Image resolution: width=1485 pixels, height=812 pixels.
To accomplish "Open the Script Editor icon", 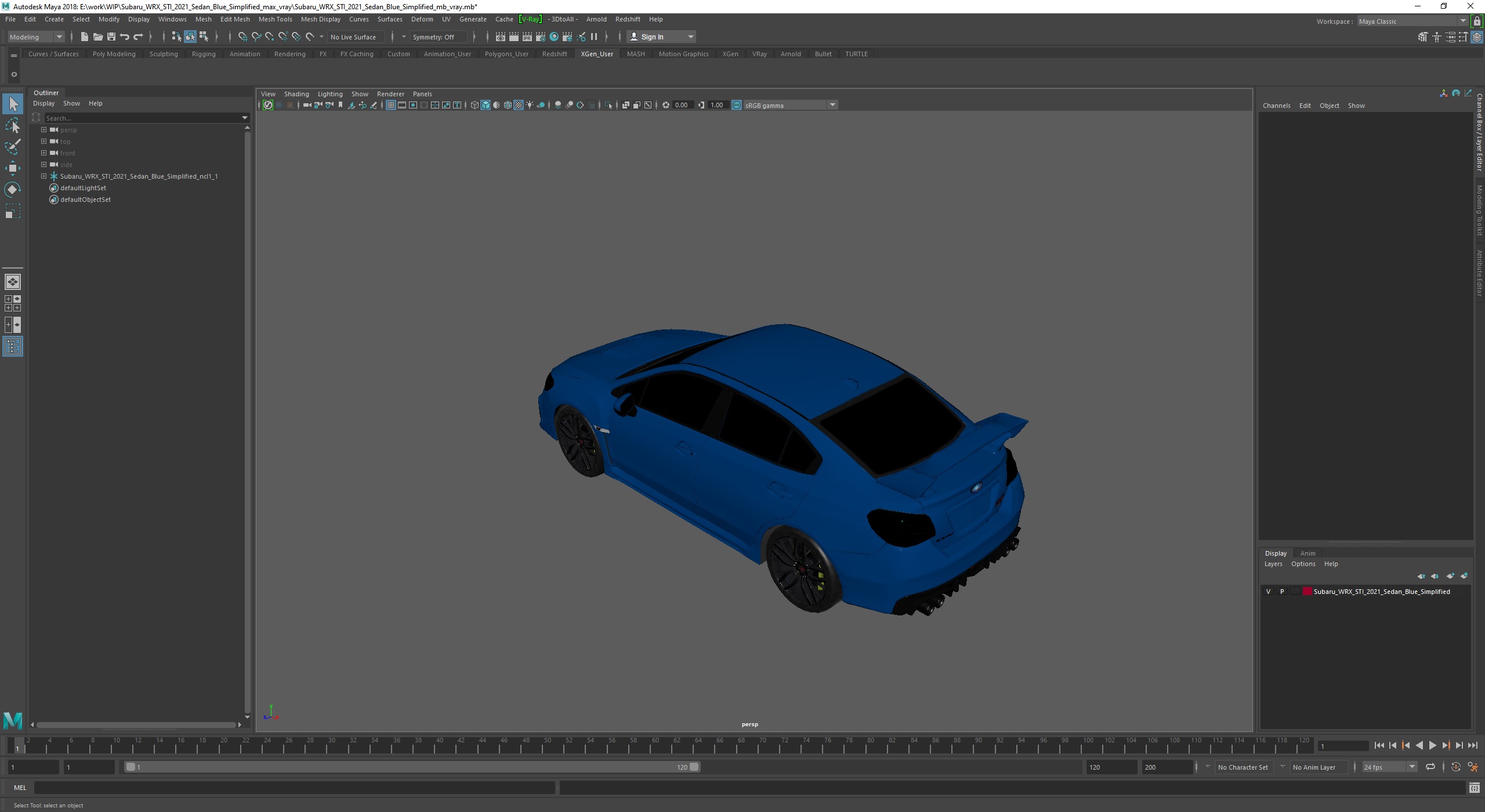I will [x=1474, y=788].
